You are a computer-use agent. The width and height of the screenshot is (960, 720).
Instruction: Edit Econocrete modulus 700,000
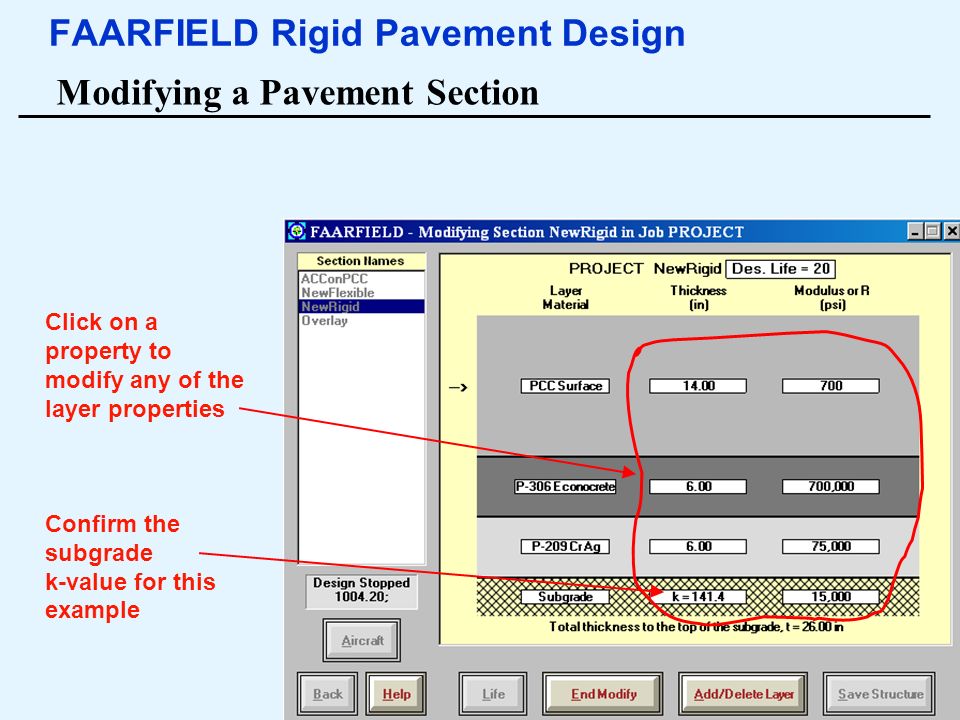point(831,487)
